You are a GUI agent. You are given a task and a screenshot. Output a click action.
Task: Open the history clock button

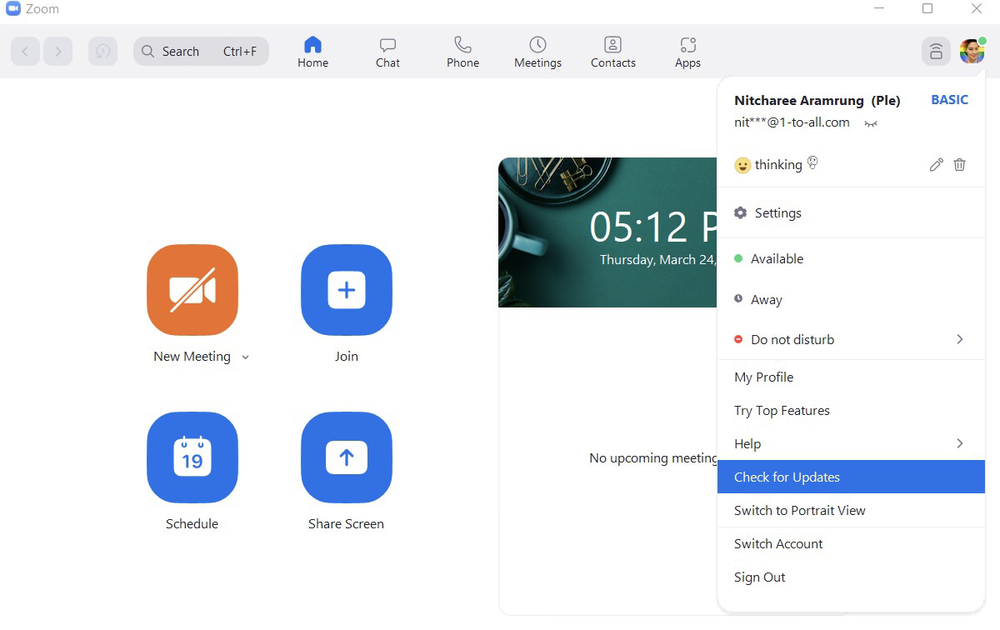click(x=103, y=51)
